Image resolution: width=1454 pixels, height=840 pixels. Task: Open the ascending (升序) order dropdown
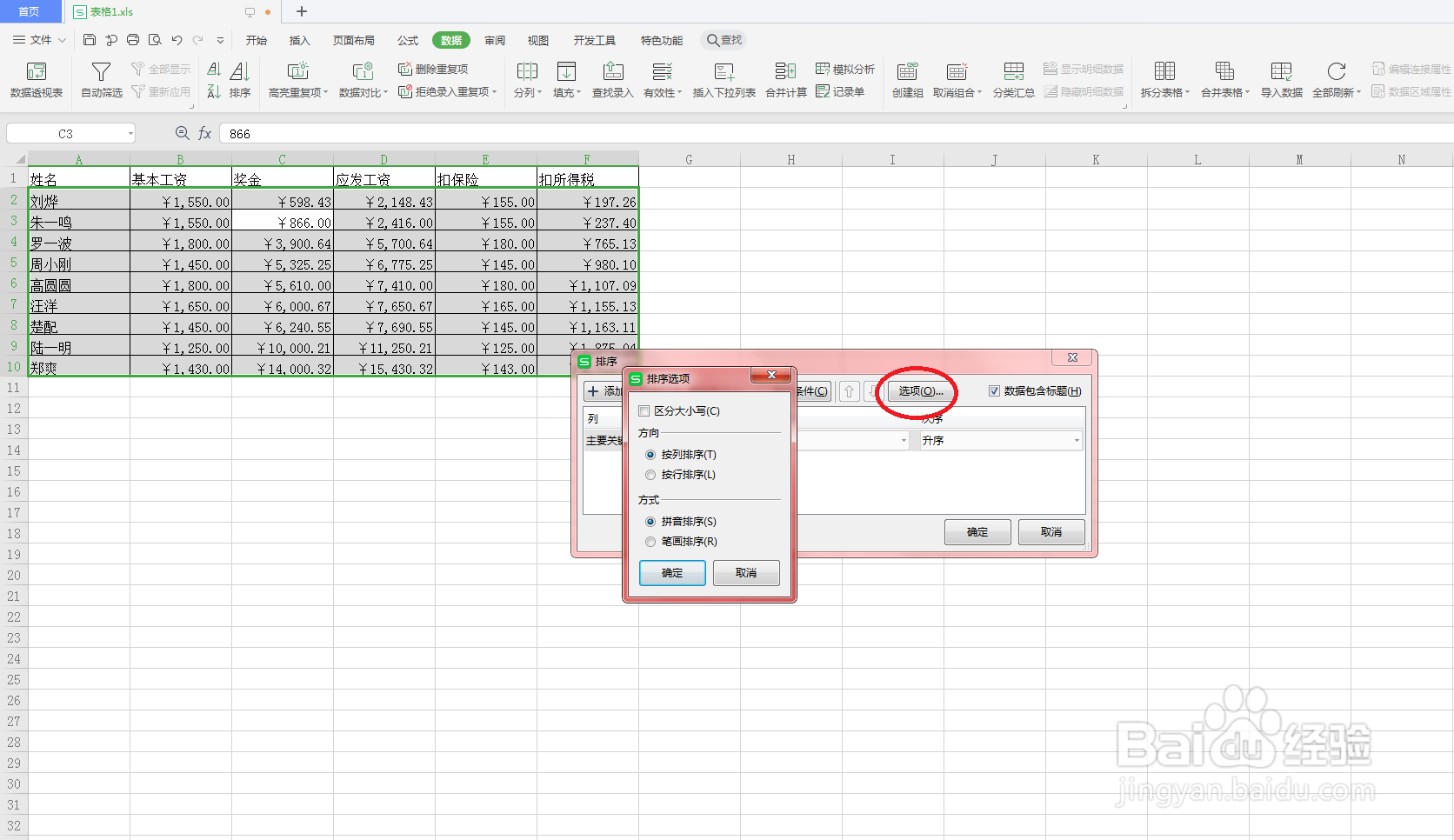[x=1001, y=441]
